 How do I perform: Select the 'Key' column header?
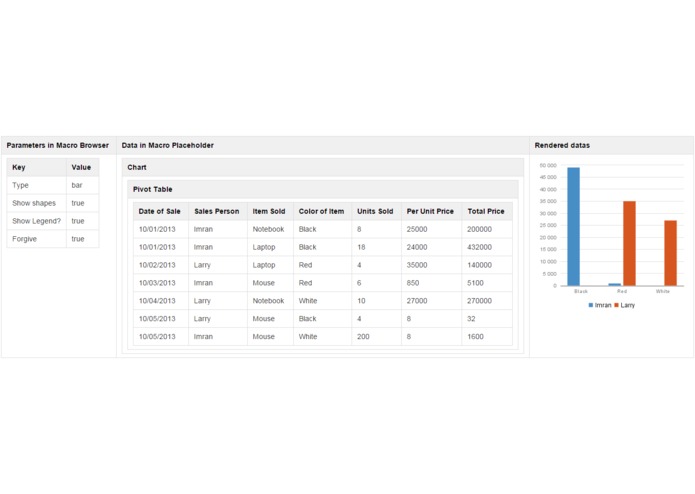(x=36, y=167)
